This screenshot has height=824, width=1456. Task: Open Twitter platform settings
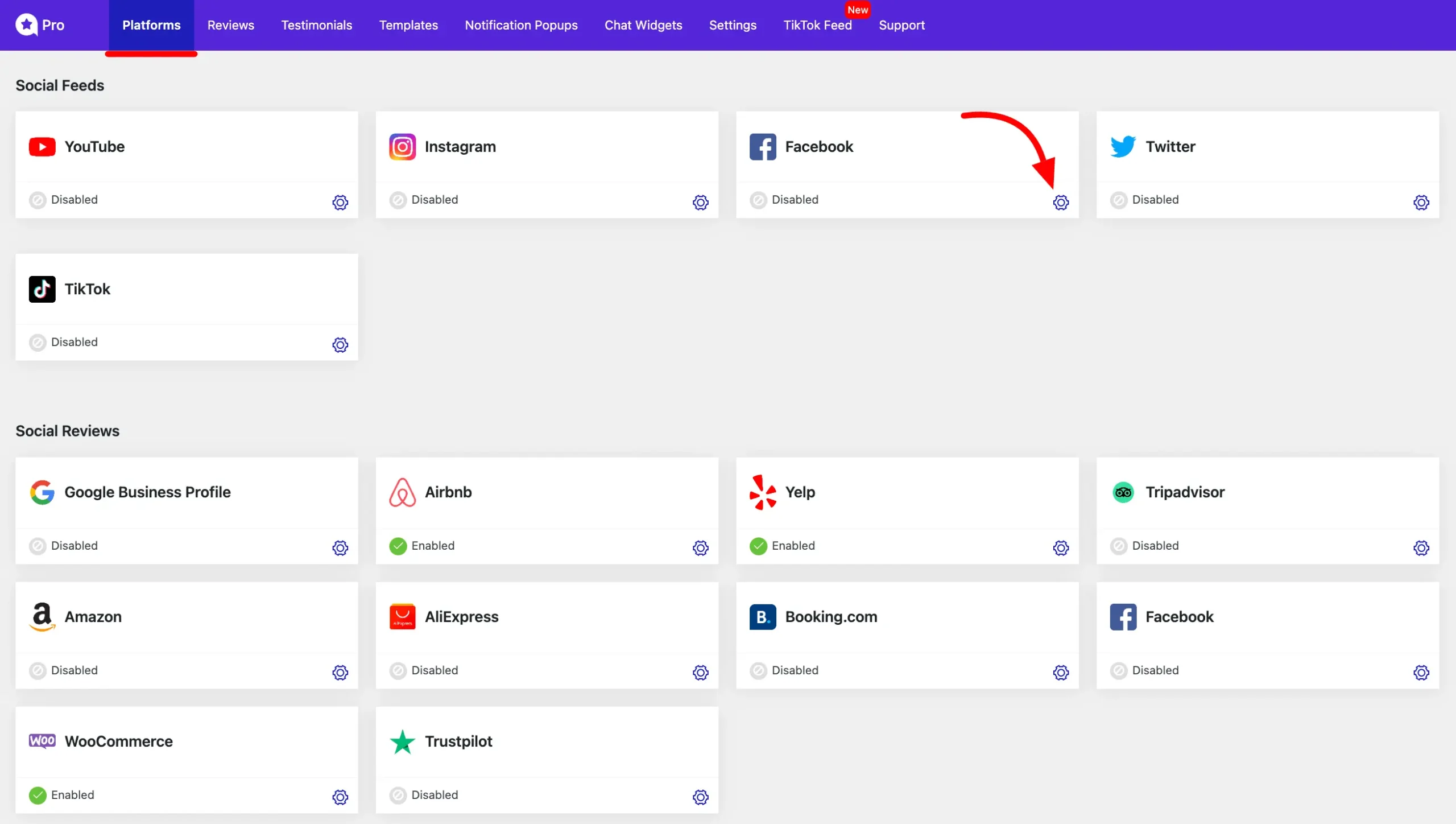click(1421, 202)
